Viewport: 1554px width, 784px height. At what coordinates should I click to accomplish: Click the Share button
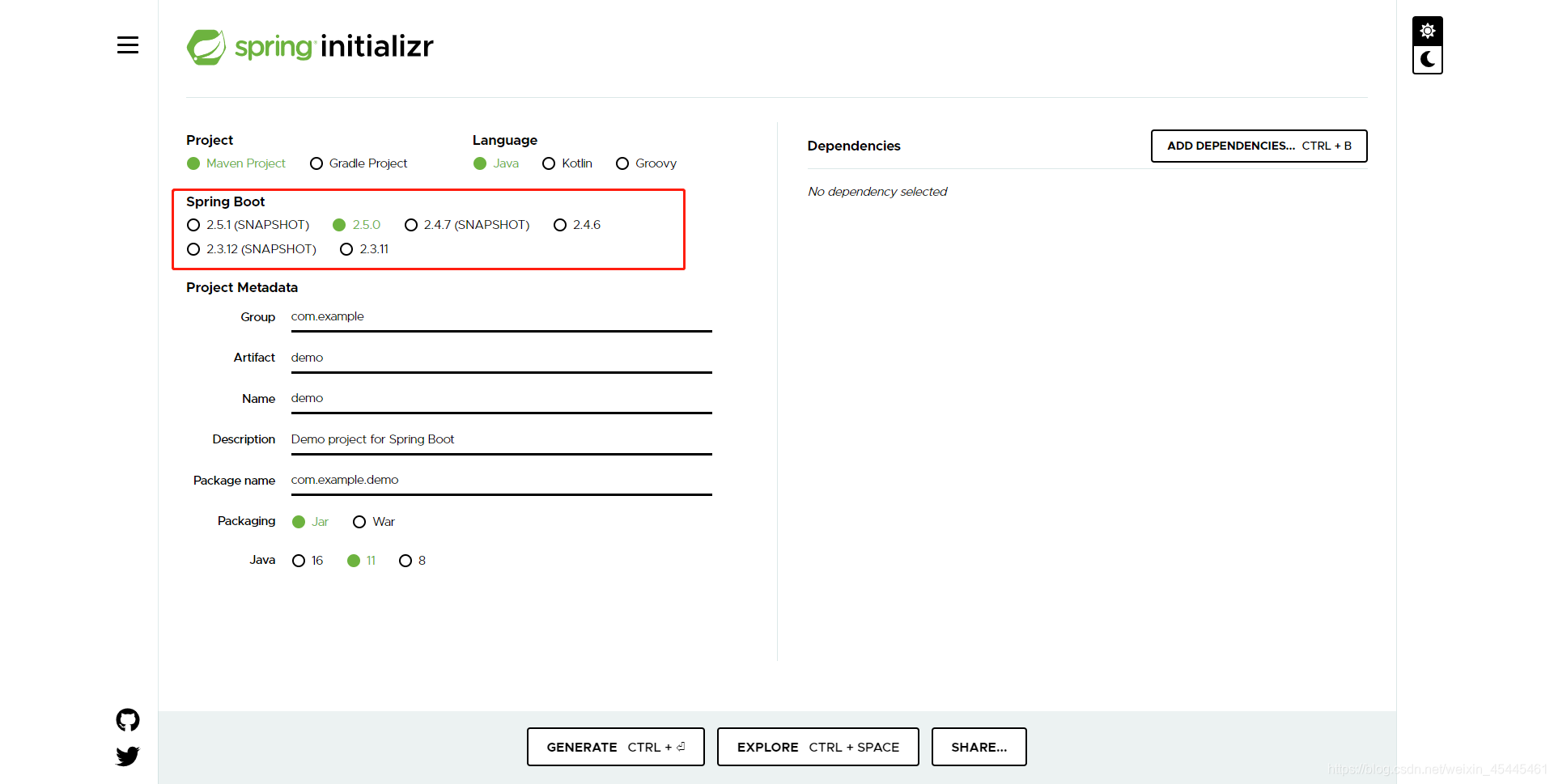click(979, 747)
